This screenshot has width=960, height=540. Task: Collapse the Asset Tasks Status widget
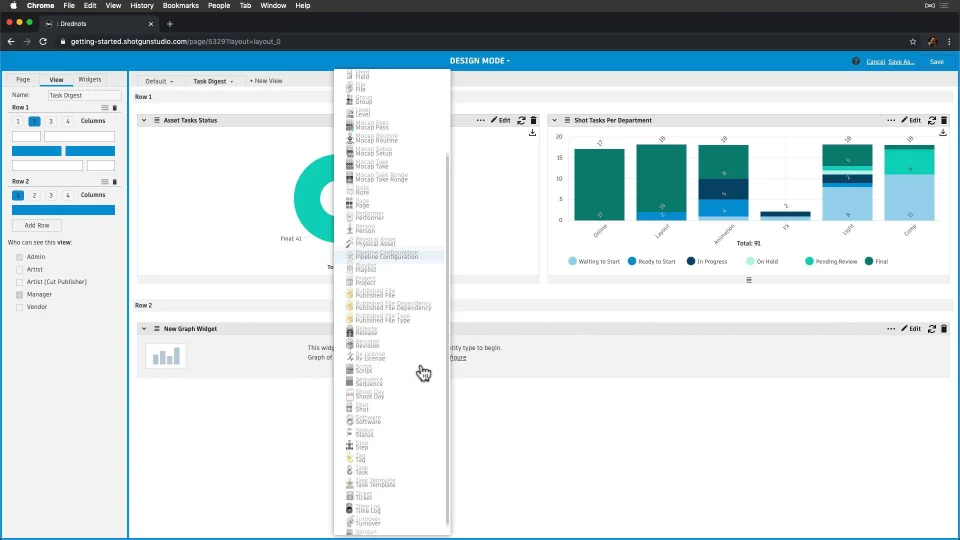click(144, 121)
